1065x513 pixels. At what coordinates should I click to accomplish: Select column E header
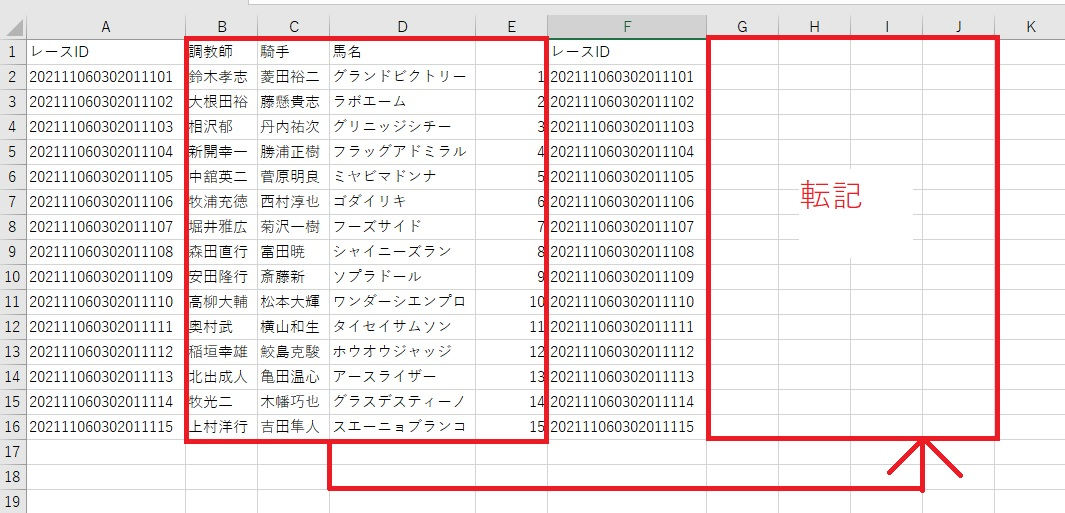[x=511, y=27]
